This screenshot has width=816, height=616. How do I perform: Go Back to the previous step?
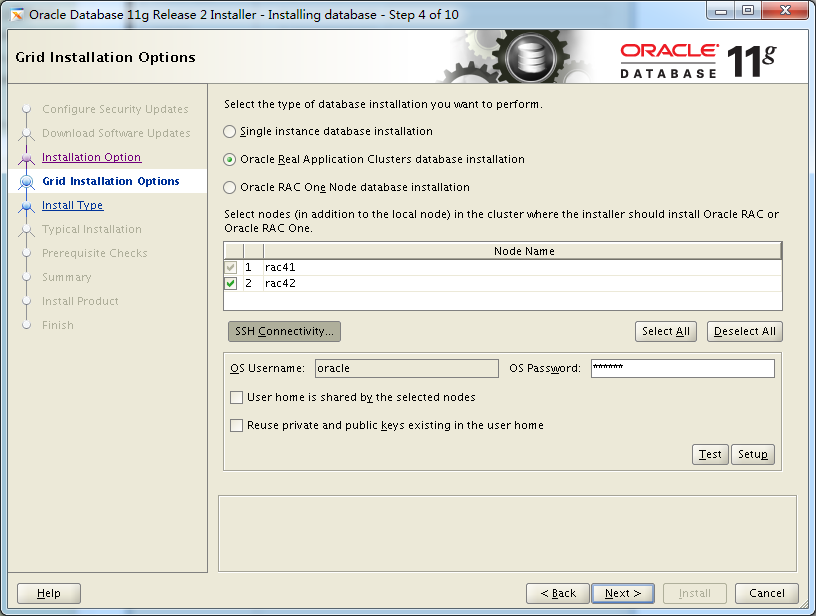pyautogui.click(x=558, y=593)
